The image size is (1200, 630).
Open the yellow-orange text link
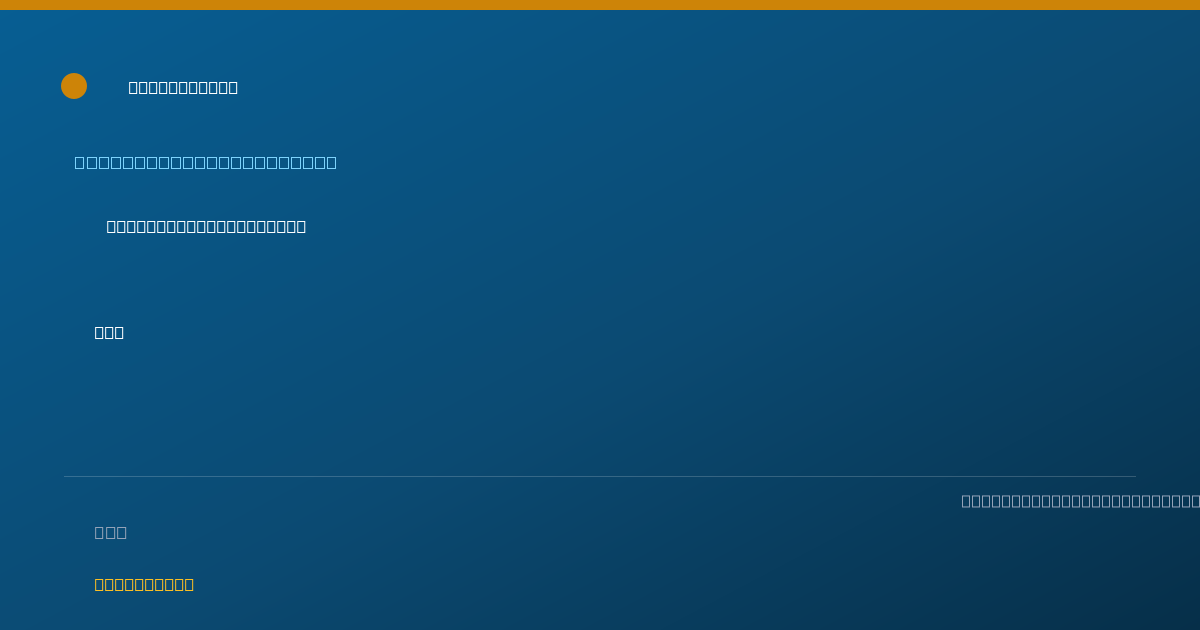click(x=144, y=584)
